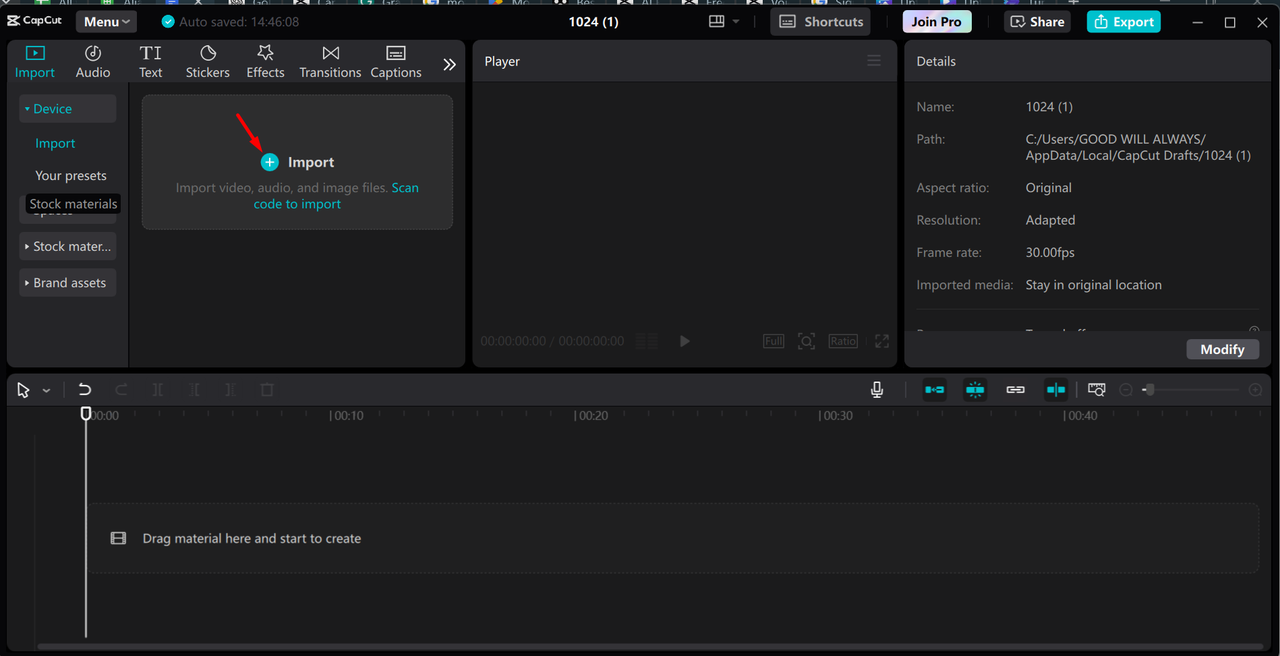Click the timeline zoom out minus
The width and height of the screenshot is (1280, 656).
tap(1126, 390)
